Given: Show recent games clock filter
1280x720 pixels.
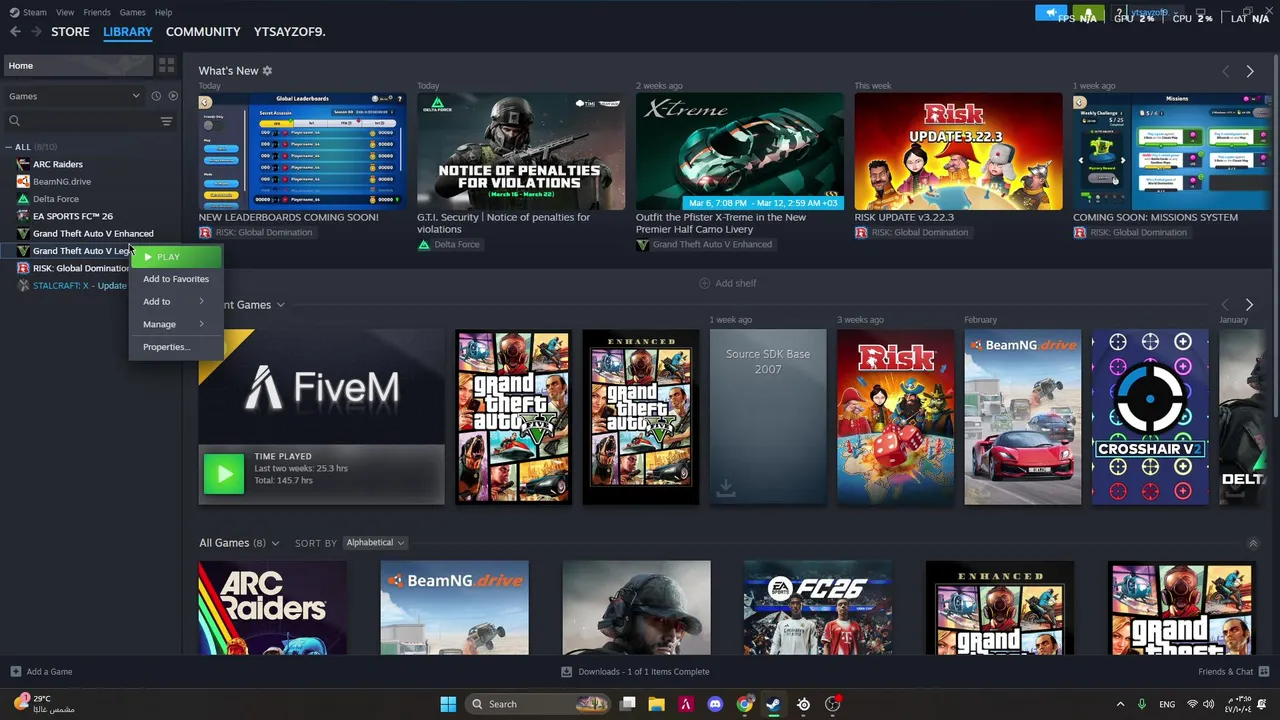Looking at the screenshot, I should (156, 96).
